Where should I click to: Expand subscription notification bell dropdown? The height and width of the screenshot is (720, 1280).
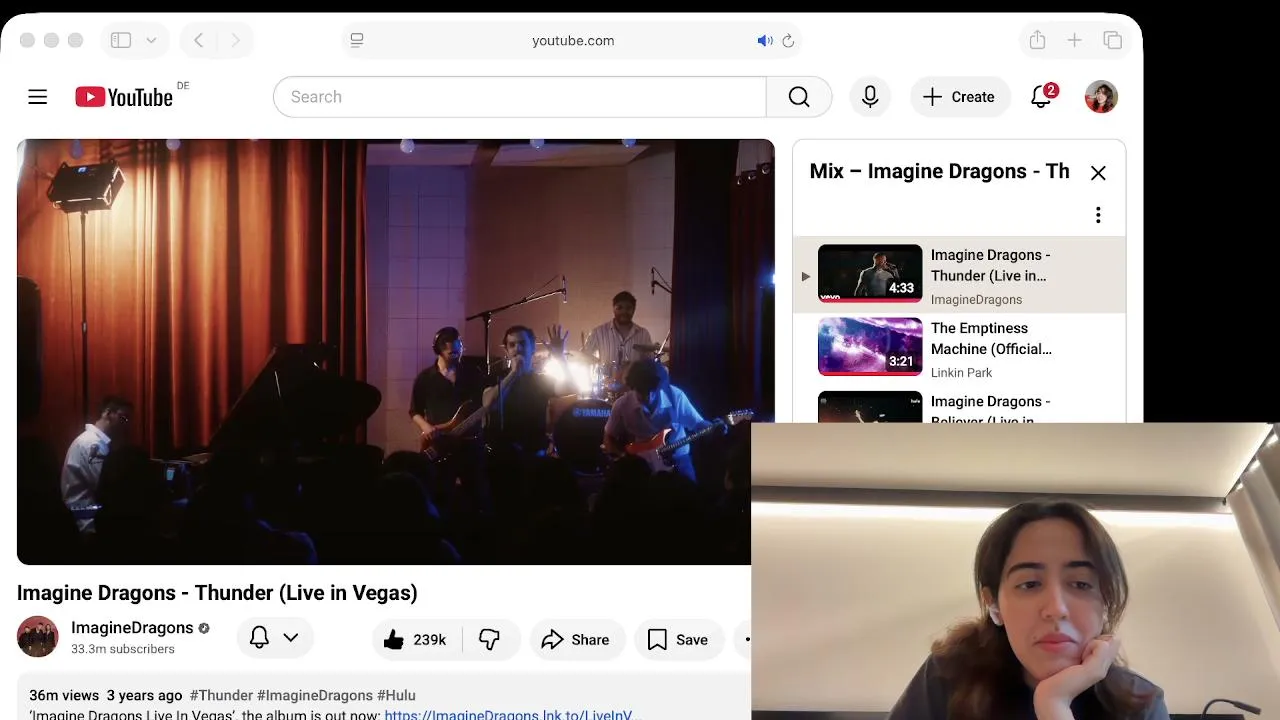click(275, 638)
